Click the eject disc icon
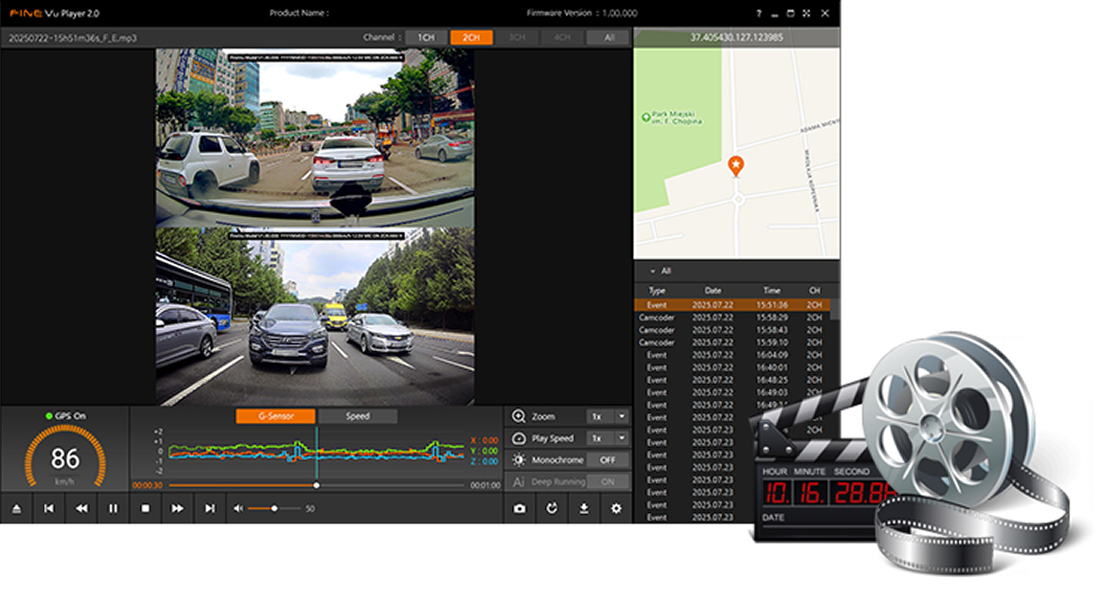Image resolution: width=1100 pixels, height=591 pixels. [18, 508]
